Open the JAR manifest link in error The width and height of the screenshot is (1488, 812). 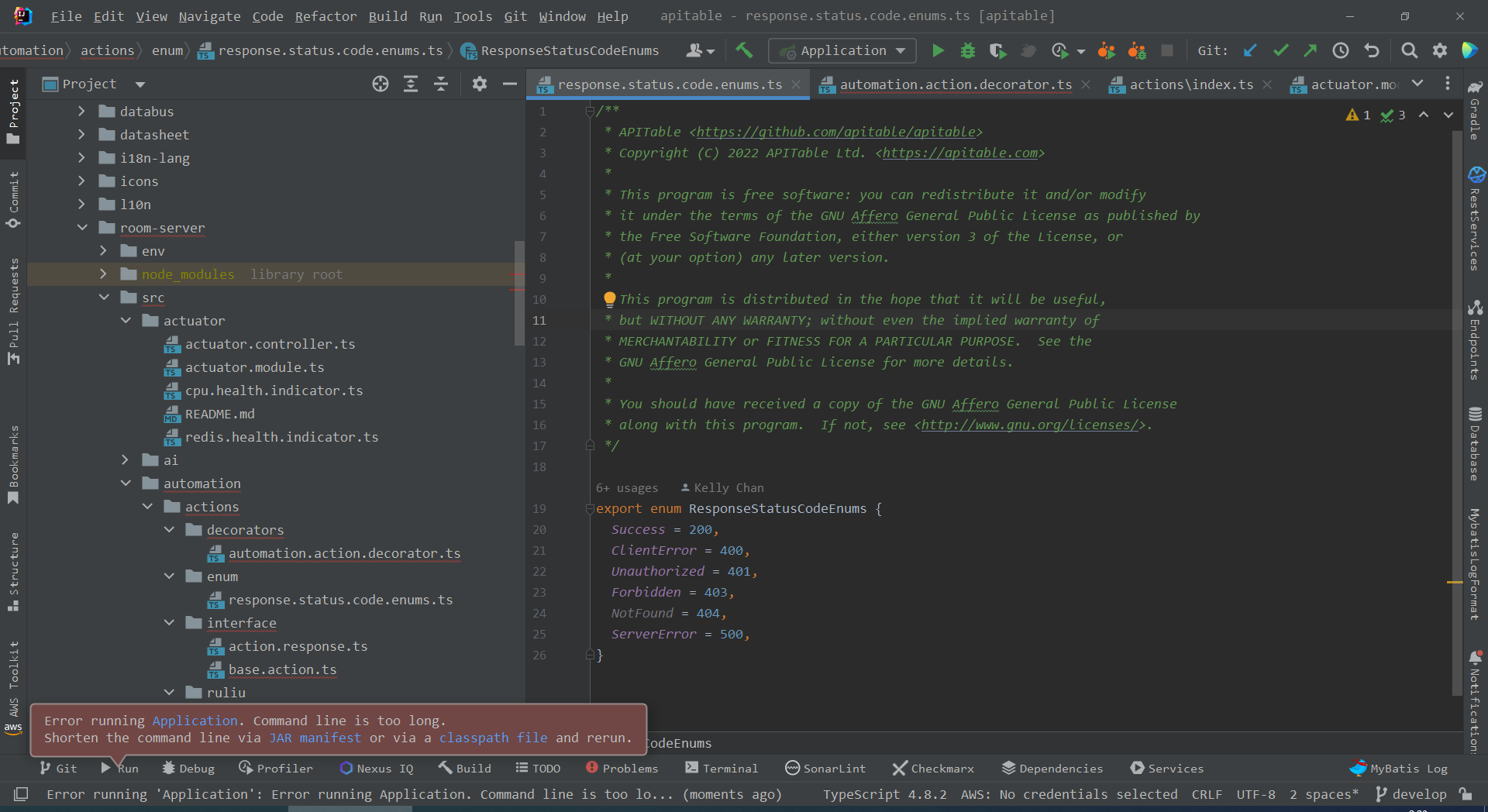[315, 738]
